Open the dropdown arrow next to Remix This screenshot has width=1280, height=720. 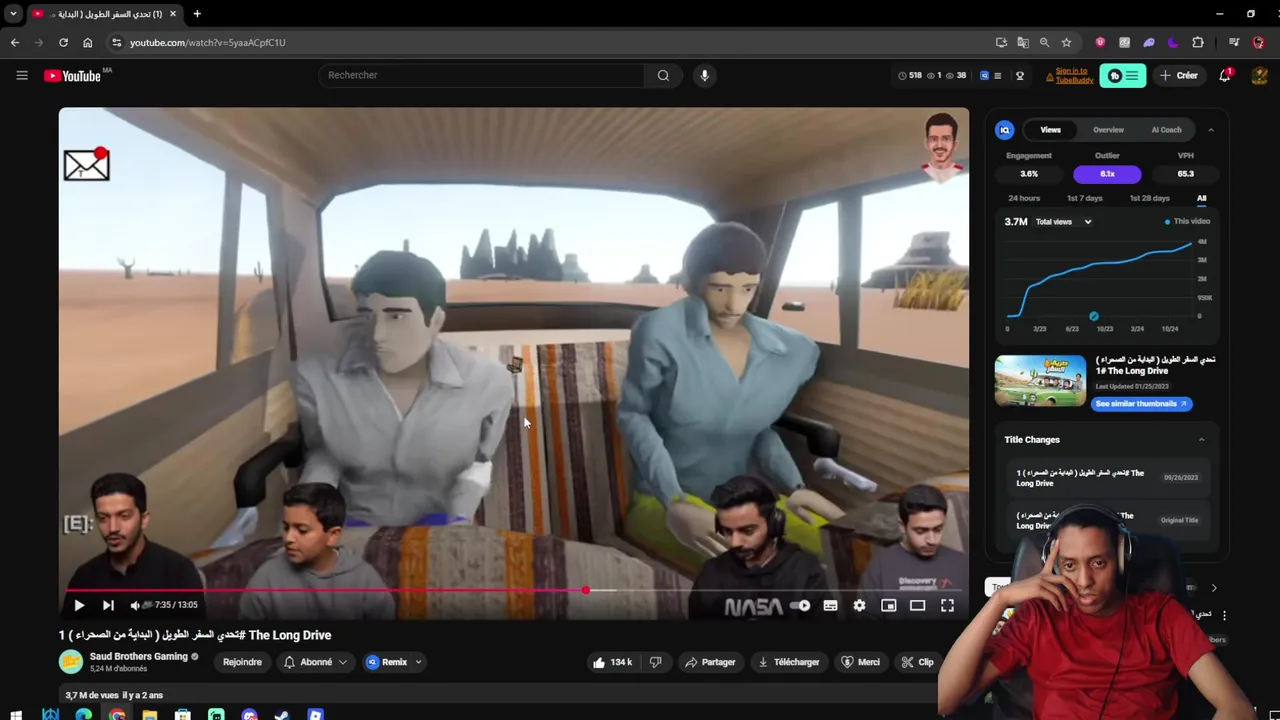pyautogui.click(x=418, y=662)
